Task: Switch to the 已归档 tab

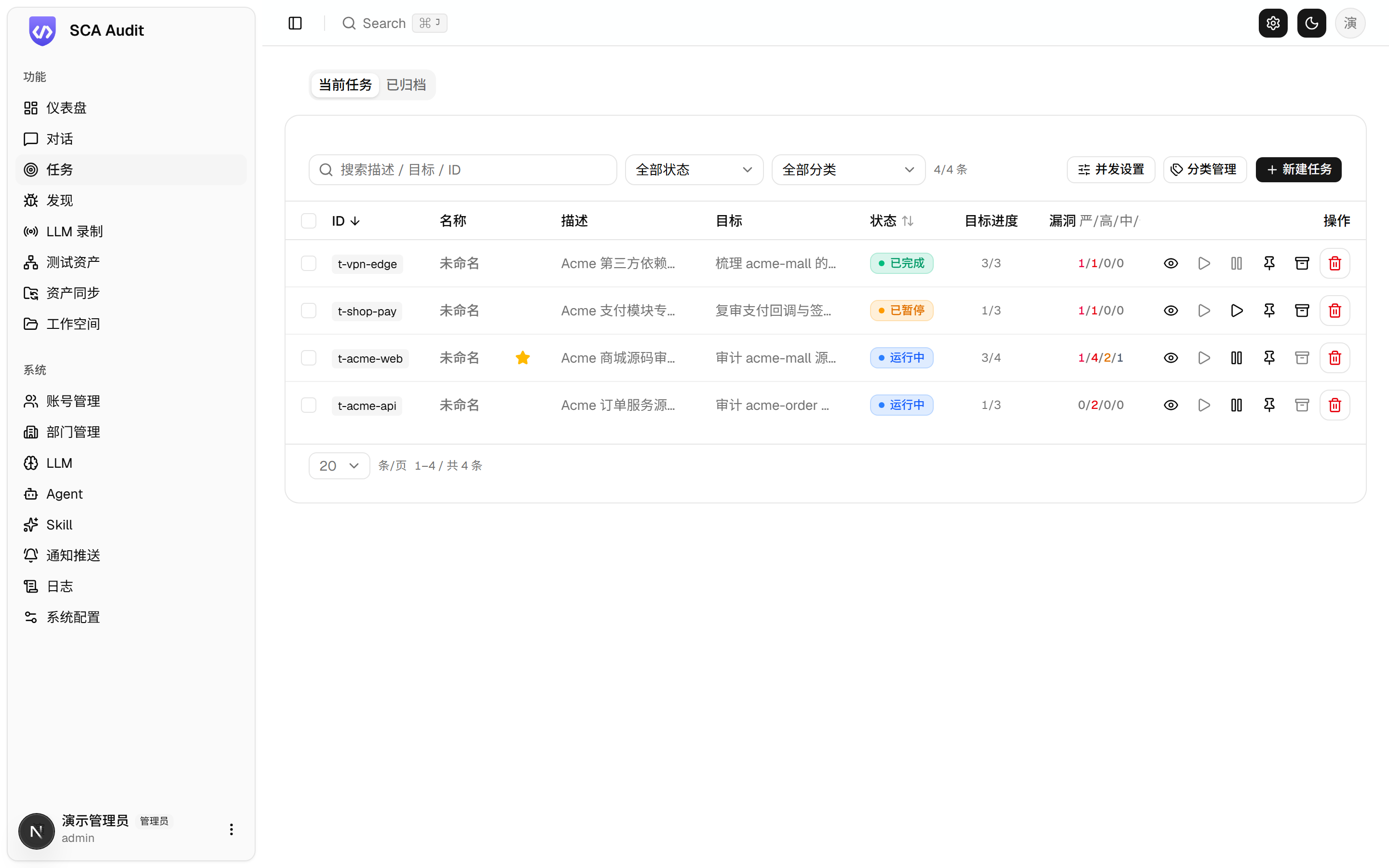Action: 406,85
